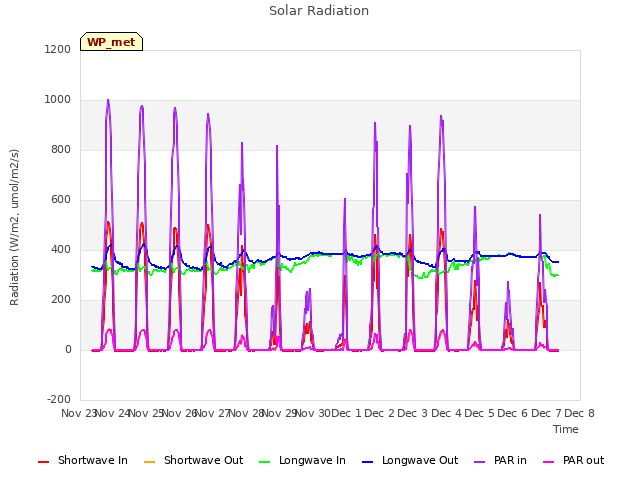Click the -200 y-axis tick label
The image size is (640, 480).
59,399
